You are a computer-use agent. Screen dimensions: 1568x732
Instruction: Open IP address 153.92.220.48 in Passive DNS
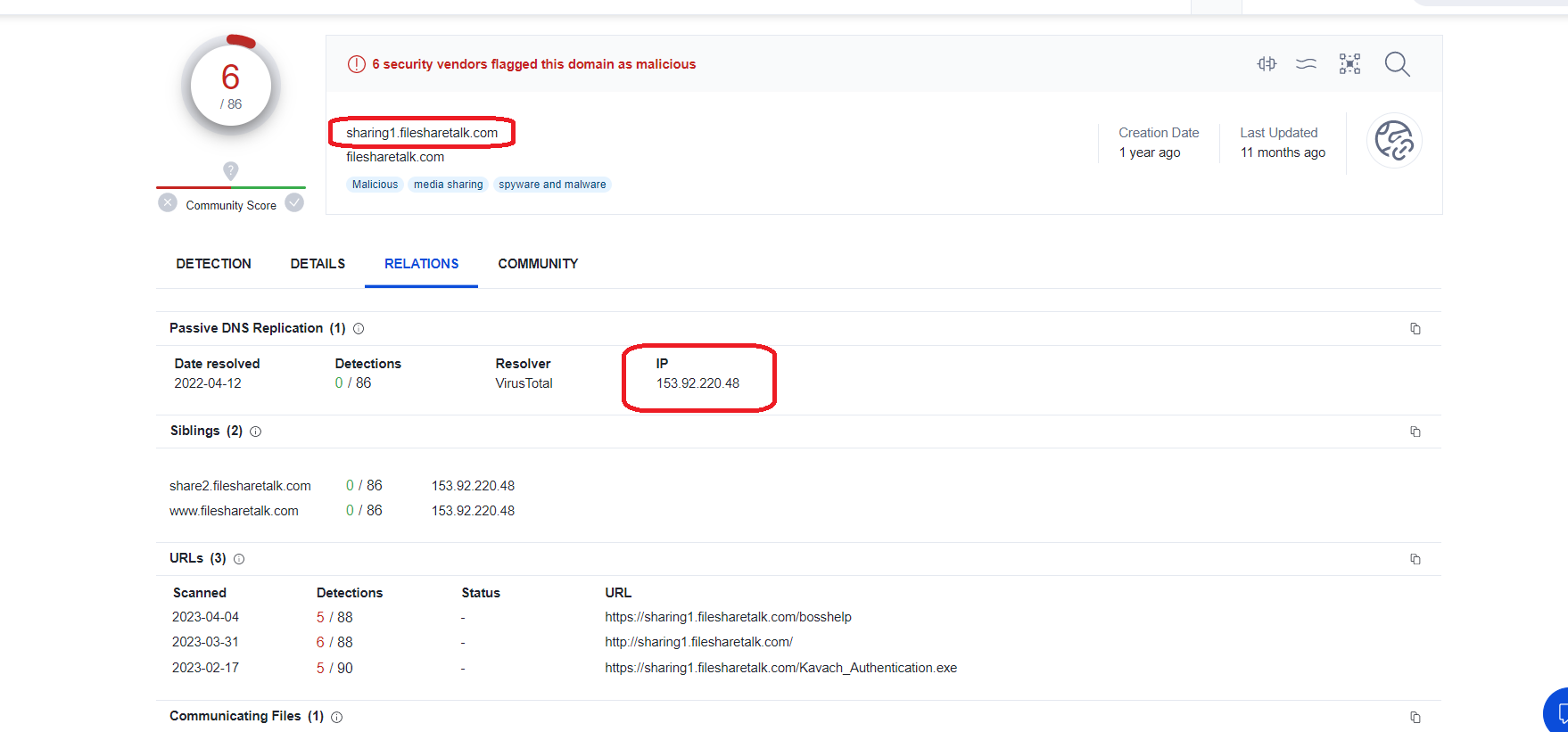pyautogui.click(x=697, y=383)
